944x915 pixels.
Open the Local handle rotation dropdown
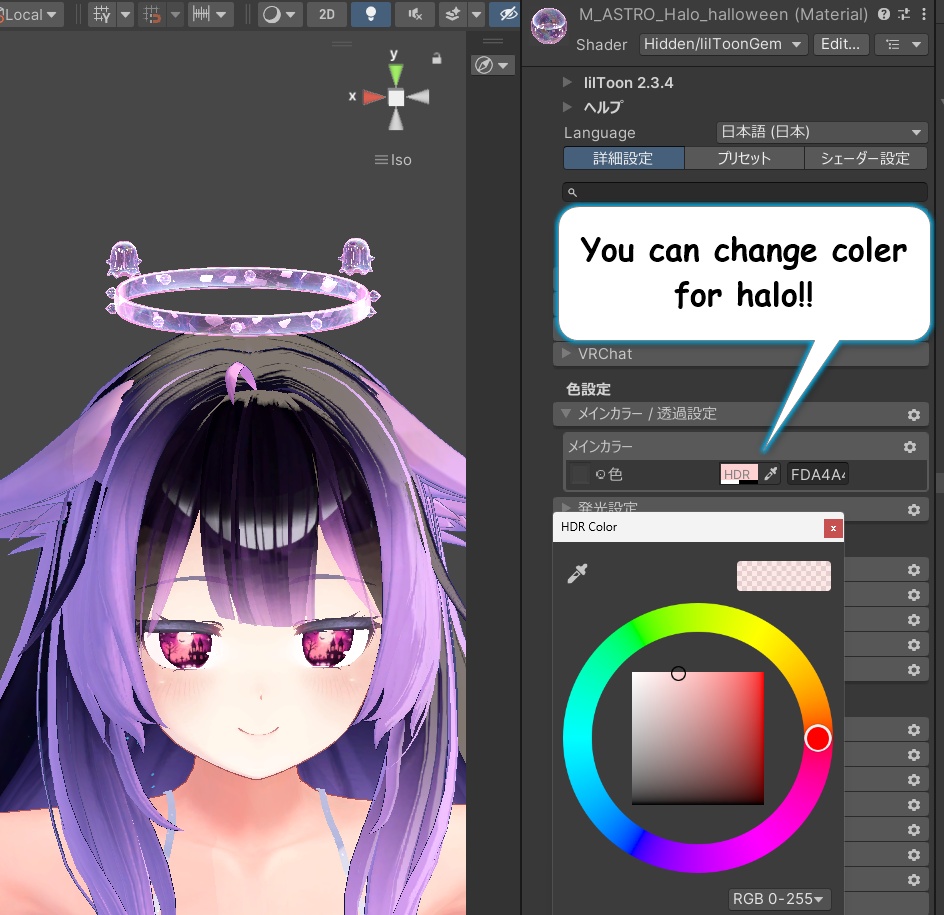tap(30, 14)
